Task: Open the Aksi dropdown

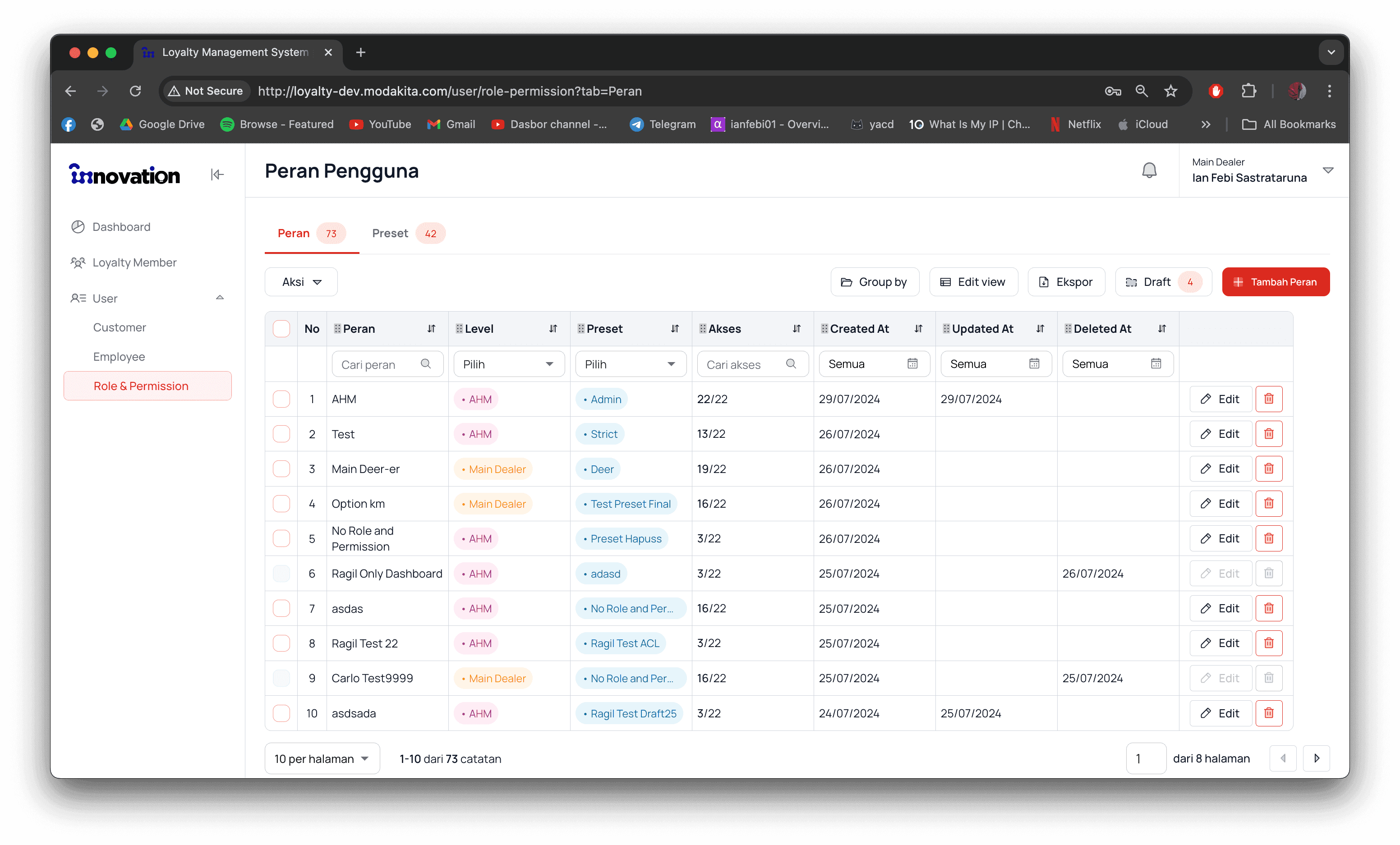Action: tap(301, 282)
